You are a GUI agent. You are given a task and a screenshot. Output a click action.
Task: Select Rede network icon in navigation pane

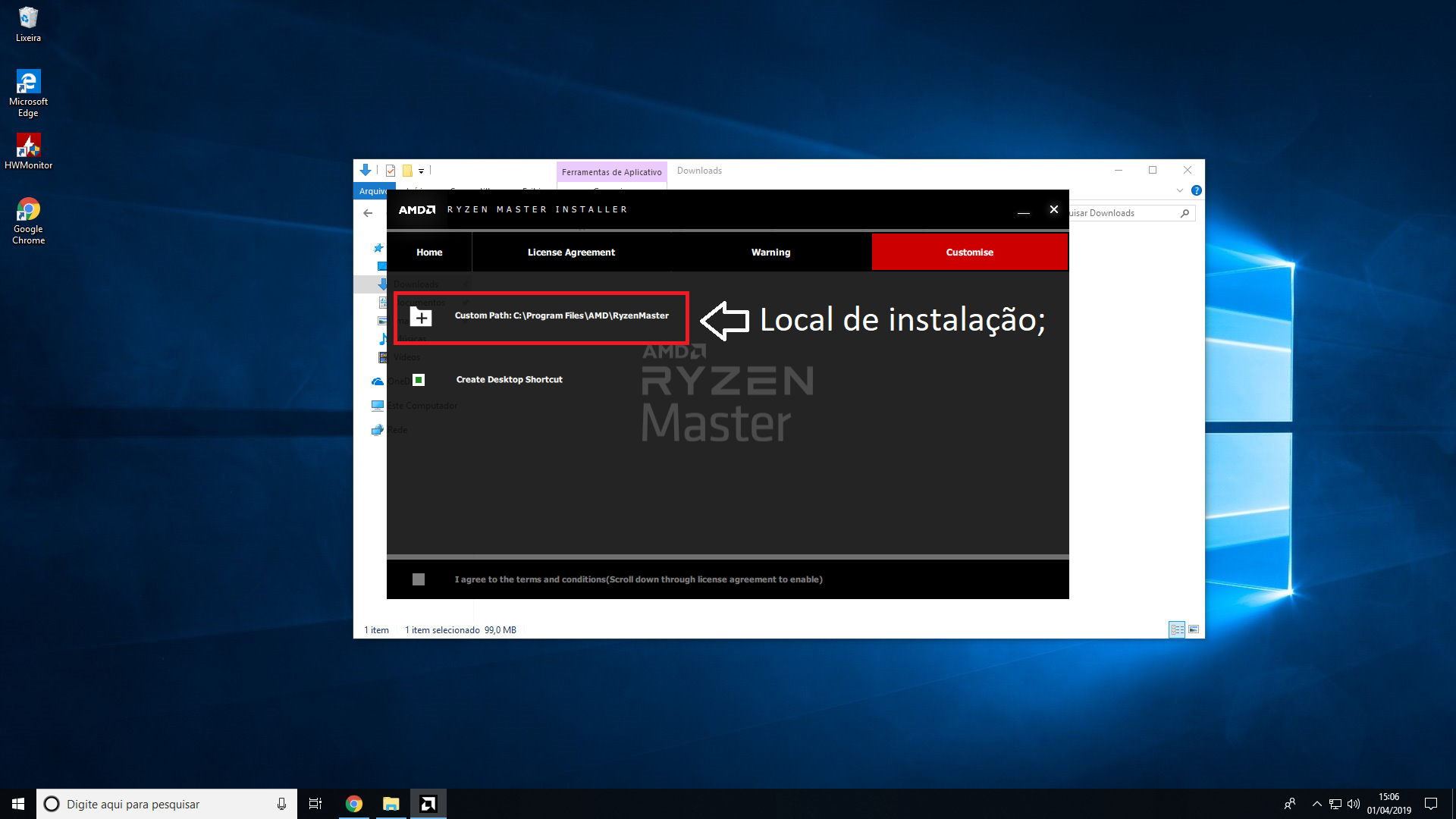pos(378,430)
